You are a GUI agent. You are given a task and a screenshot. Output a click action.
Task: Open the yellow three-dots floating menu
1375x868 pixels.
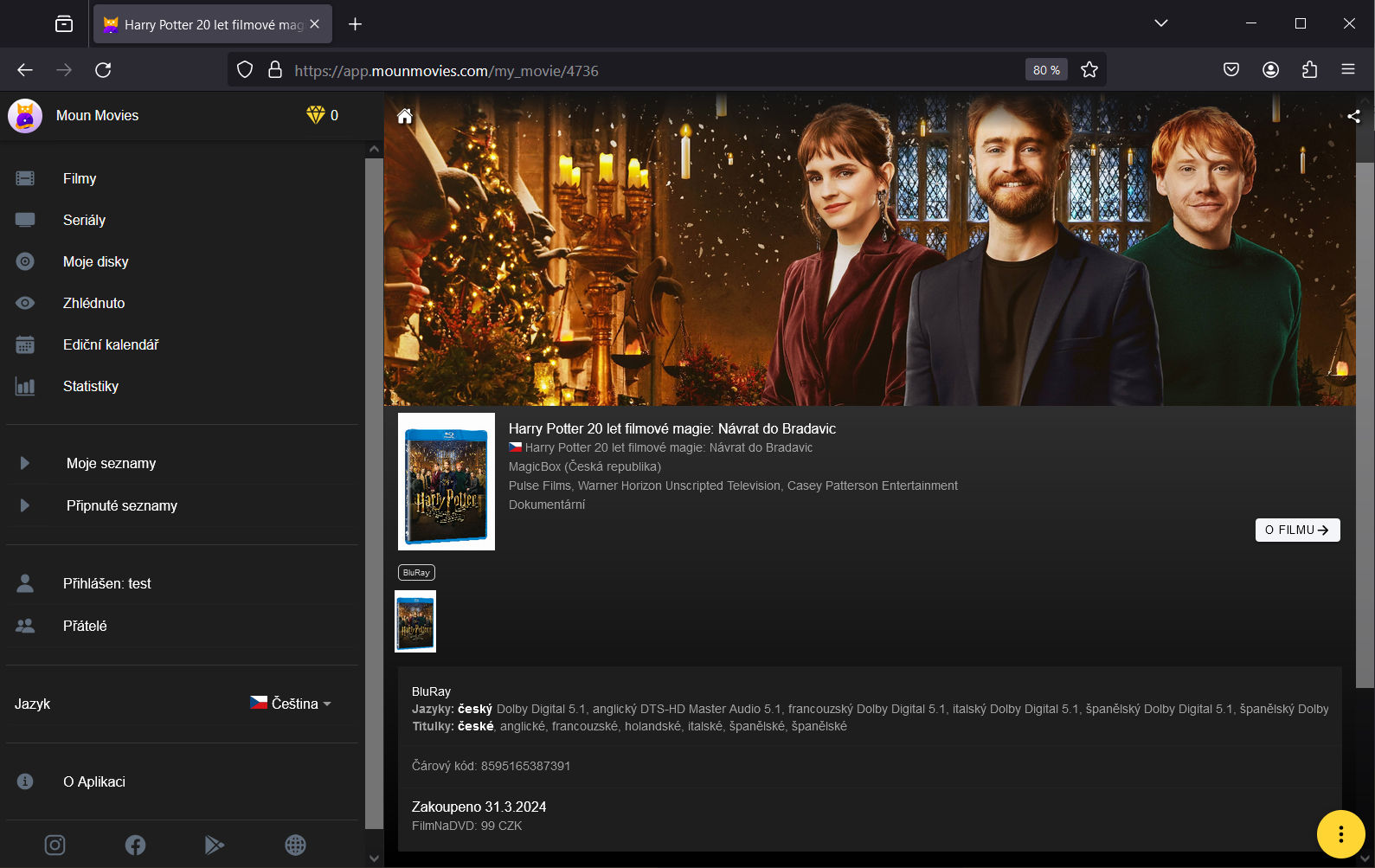pyautogui.click(x=1340, y=834)
